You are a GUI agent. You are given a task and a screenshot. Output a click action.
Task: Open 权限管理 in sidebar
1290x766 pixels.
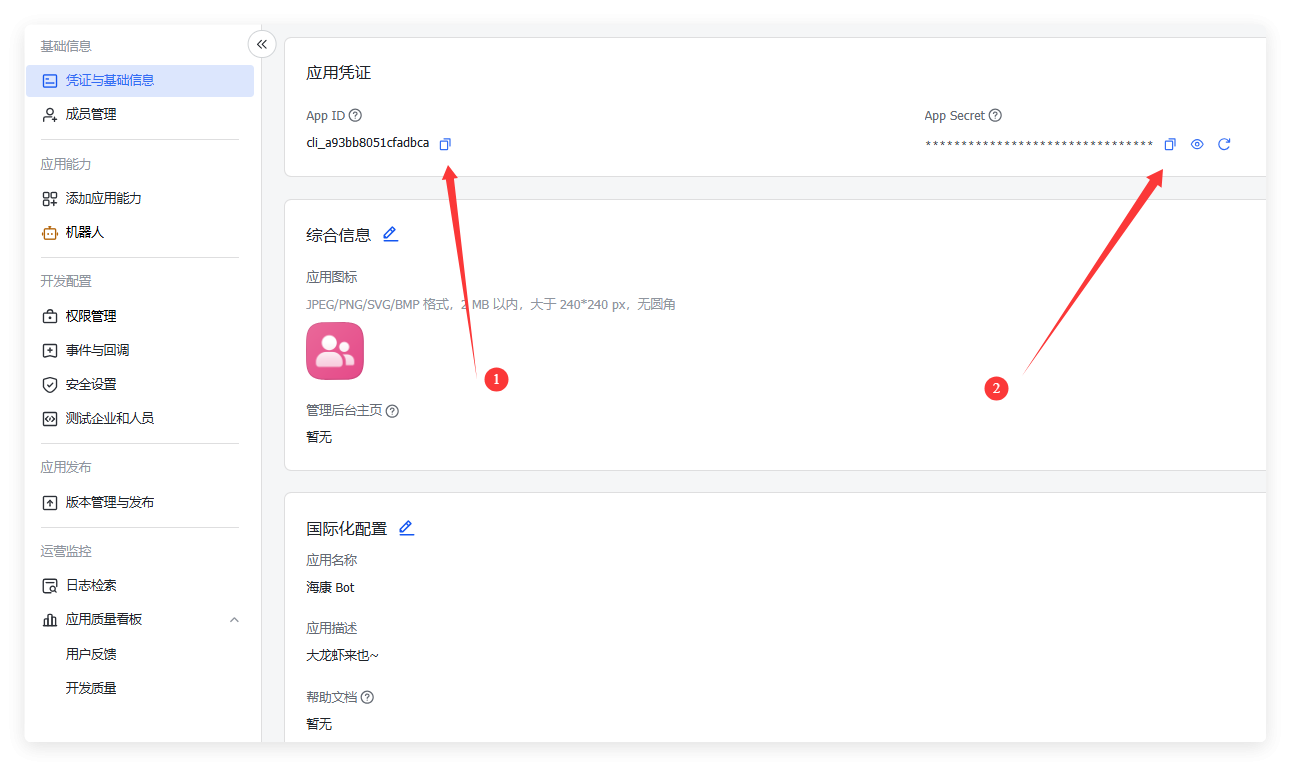(91, 317)
